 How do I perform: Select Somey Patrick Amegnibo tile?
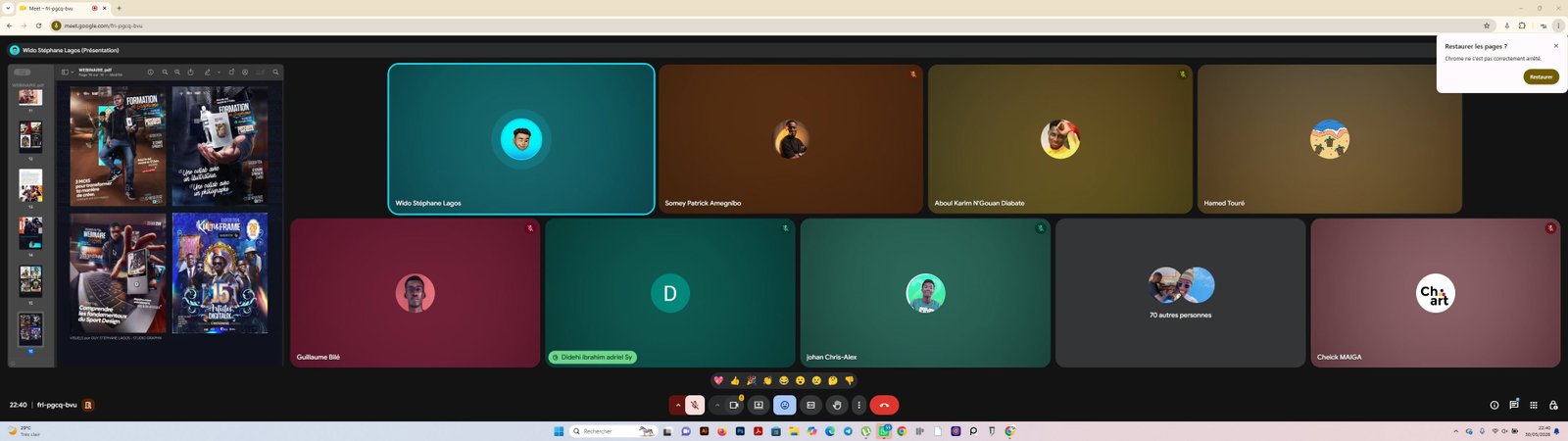[791, 139]
